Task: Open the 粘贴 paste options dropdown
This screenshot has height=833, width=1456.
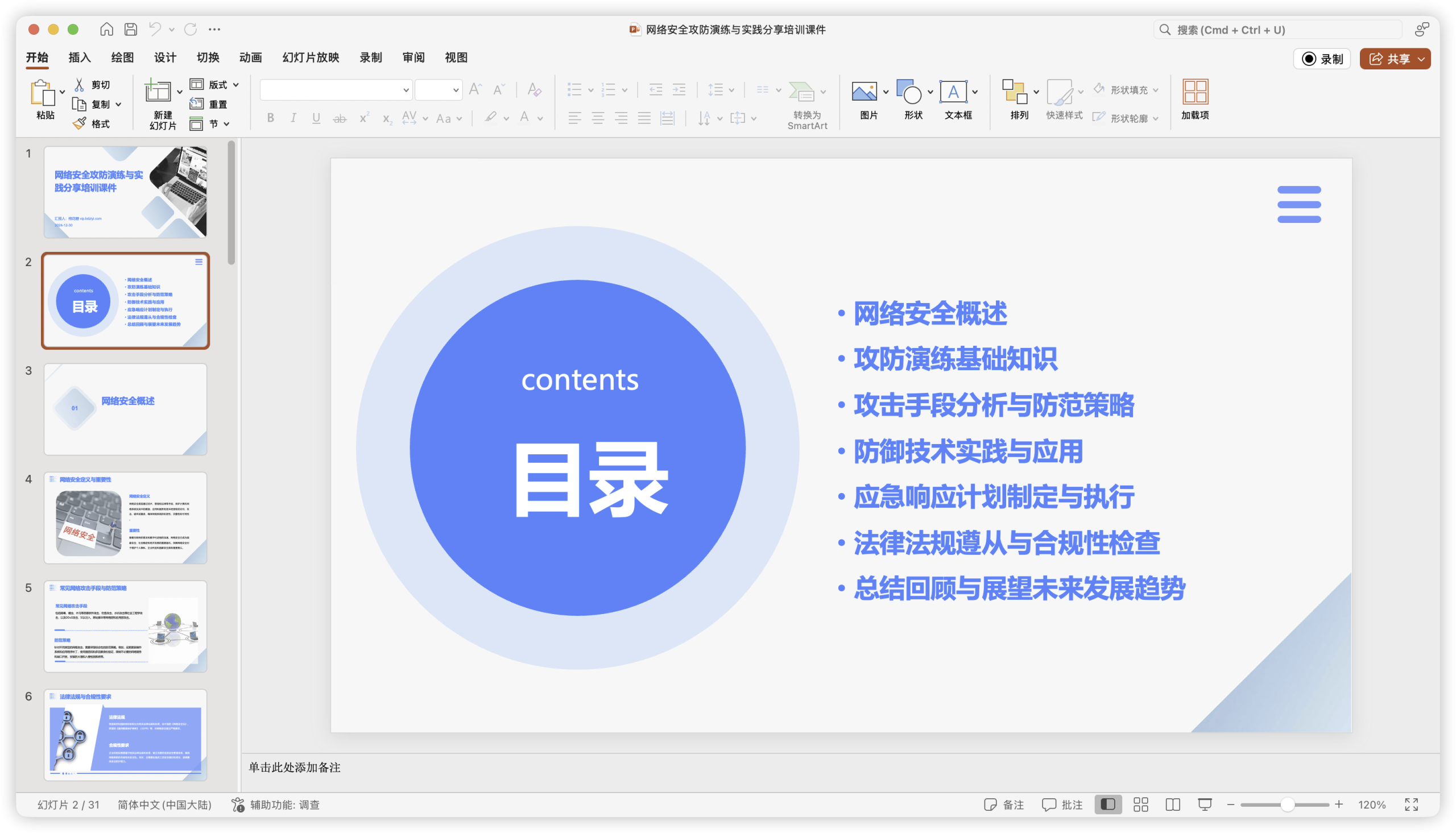Action: 61,92
